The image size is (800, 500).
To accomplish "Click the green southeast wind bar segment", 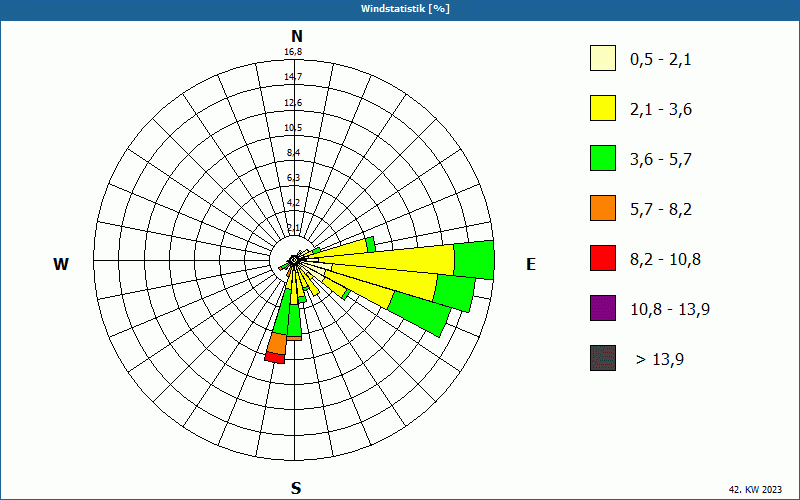I will pos(421,314).
